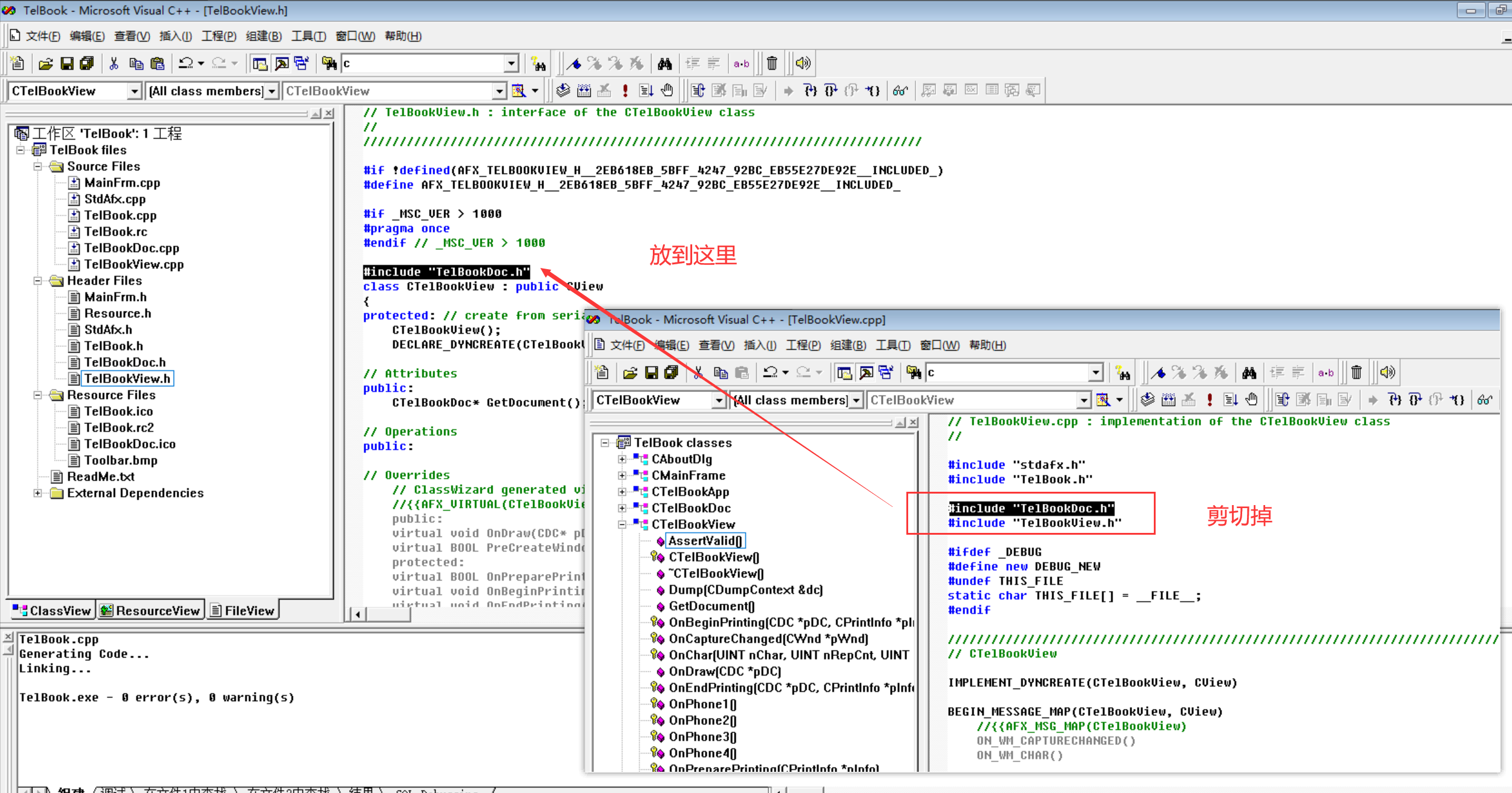Select TelBookView.cpp in file tree

coord(134,264)
